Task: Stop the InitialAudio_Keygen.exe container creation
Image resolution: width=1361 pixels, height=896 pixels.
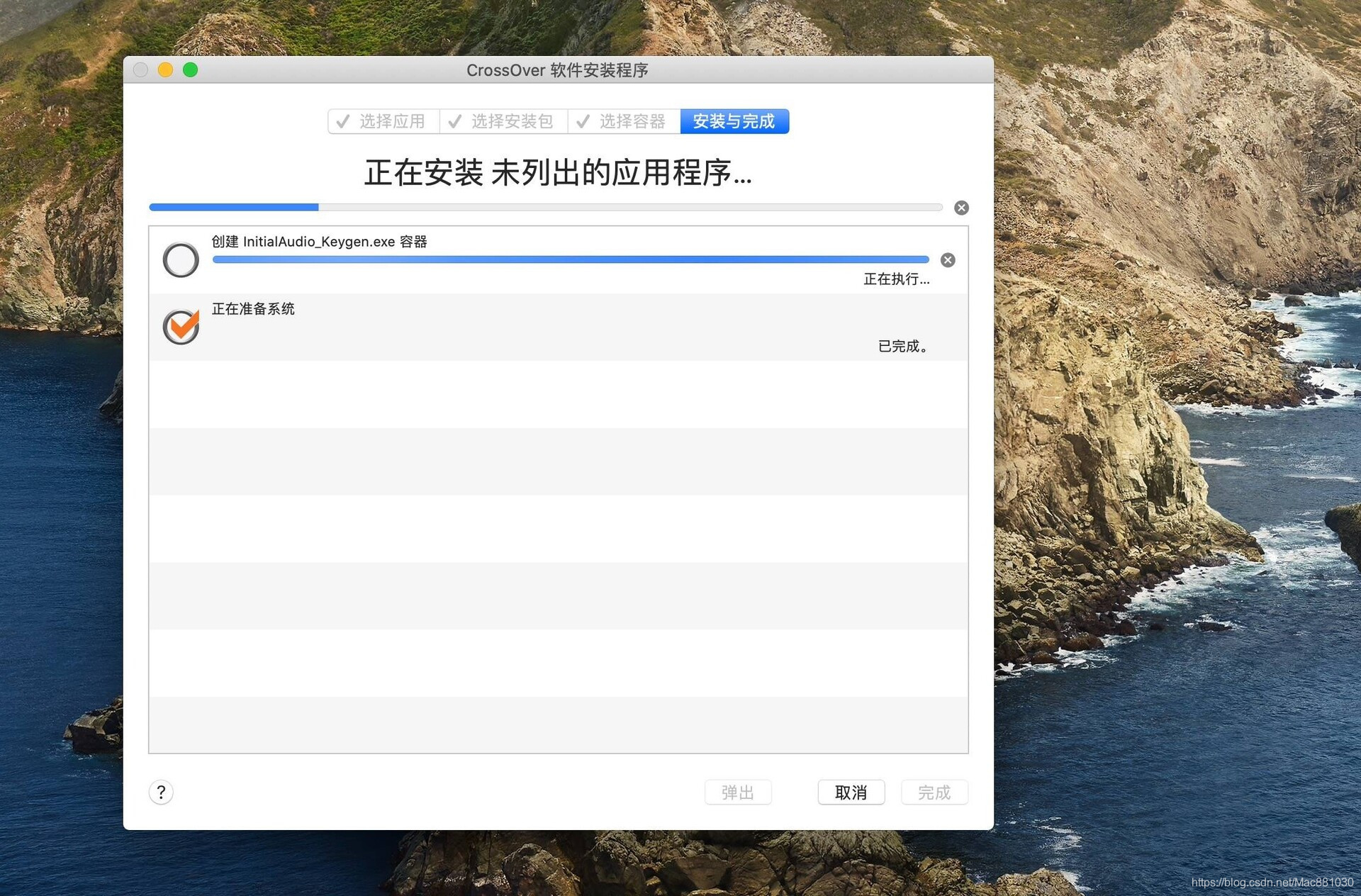Action: tap(947, 260)
